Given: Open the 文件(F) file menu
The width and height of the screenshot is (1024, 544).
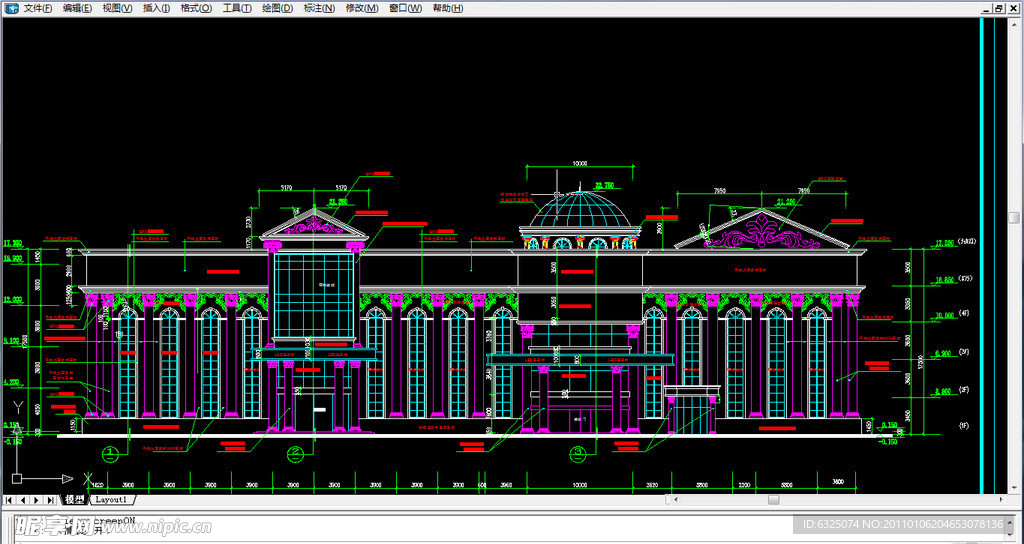Looking at the screenshot, I should click(38, 8).
